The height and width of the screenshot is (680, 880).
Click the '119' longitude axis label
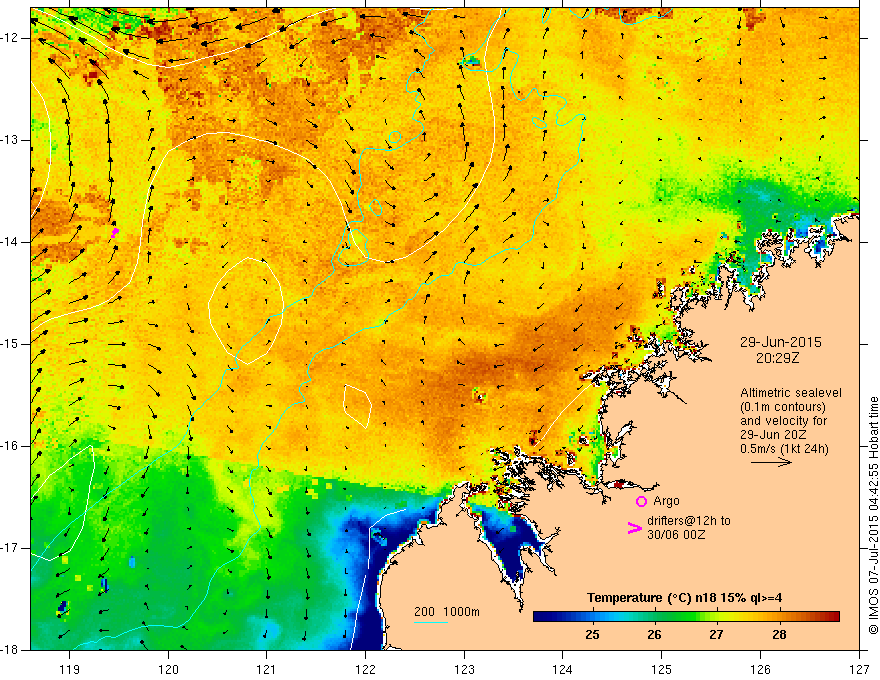[x=70, y=669]
